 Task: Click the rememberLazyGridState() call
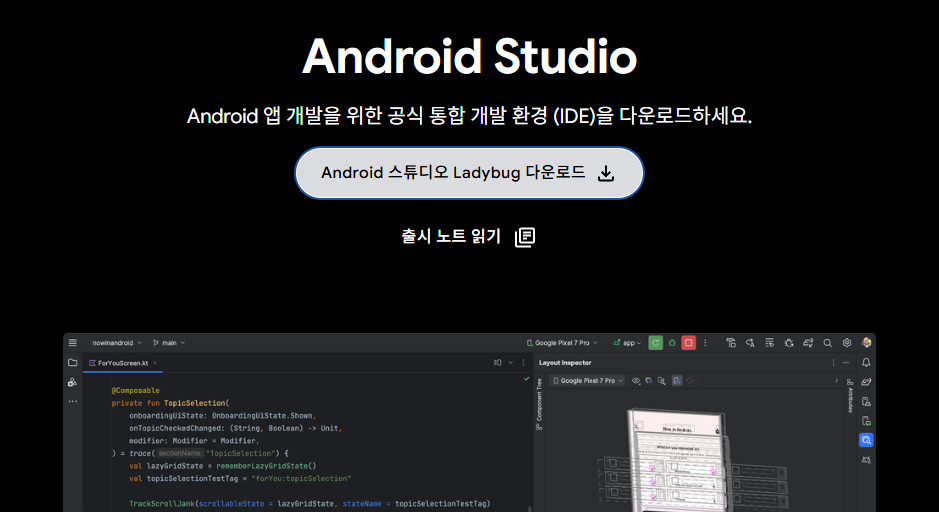(x=266, y=466)
